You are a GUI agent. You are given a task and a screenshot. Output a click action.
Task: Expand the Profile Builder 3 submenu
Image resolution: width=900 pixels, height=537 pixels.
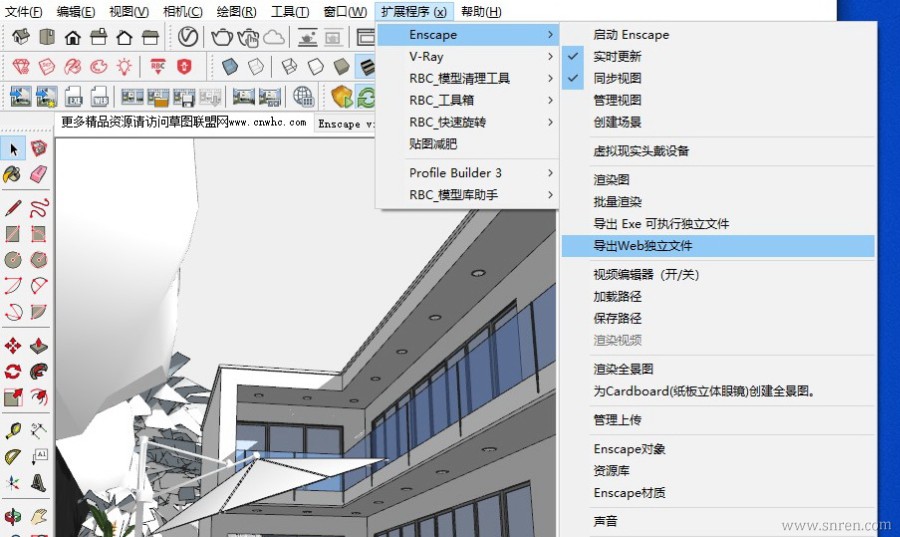point(467,173)
